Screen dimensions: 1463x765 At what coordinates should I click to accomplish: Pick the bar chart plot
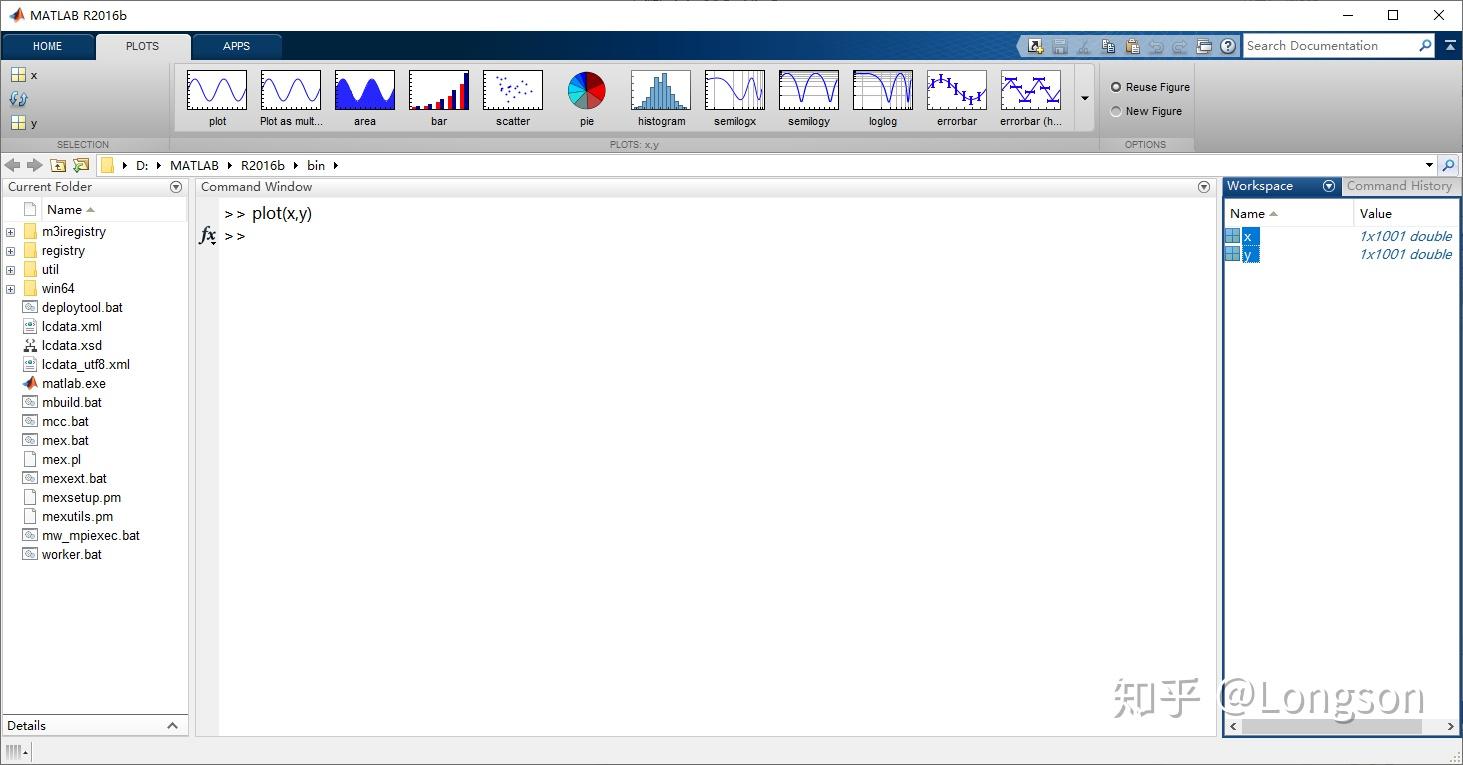pos(439,98)
